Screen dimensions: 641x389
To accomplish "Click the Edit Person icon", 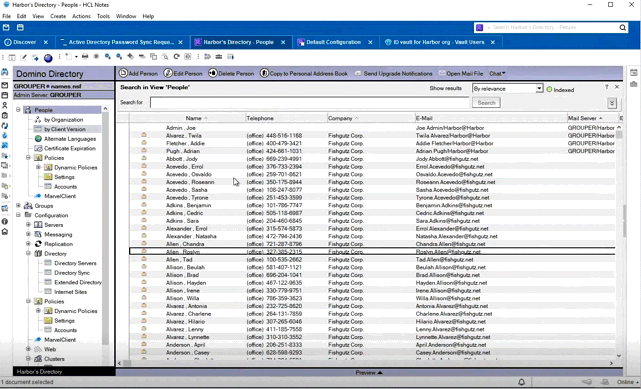I will coord(168,73).
